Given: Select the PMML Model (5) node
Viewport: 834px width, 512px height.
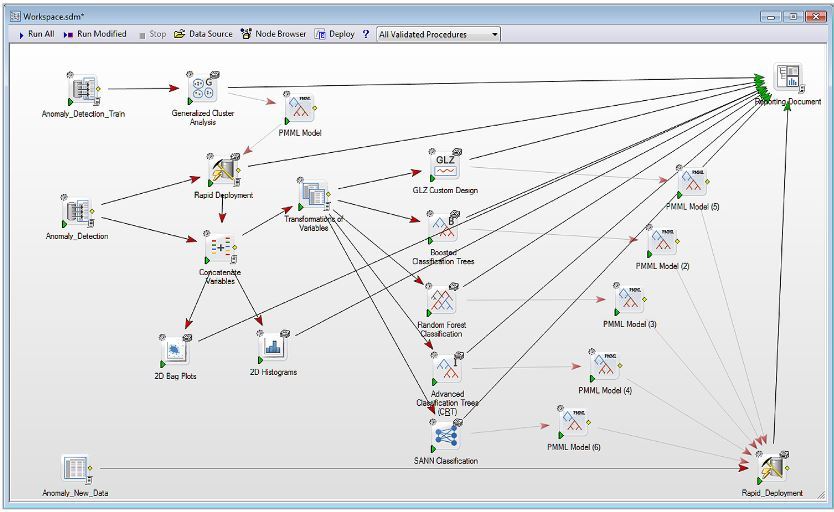Looking at the screenshot, I should 693,182.
